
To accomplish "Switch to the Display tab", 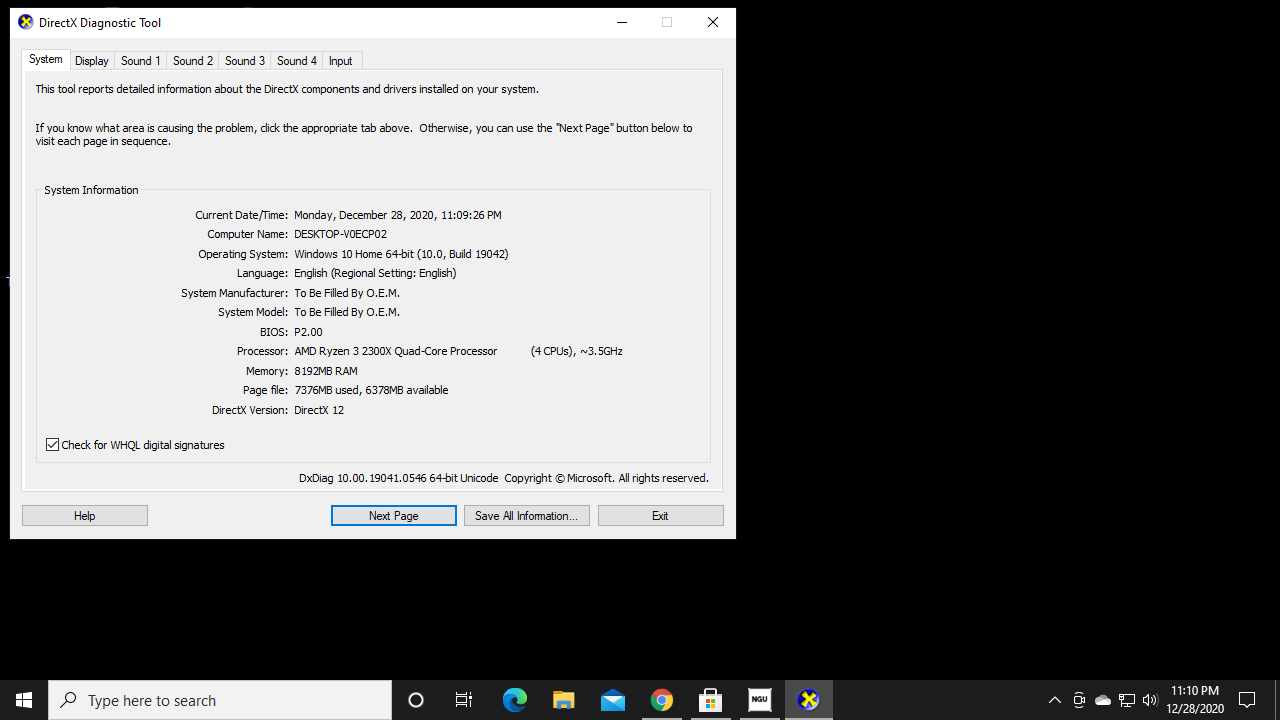I will pyautogui.click(x=92, y=61).
